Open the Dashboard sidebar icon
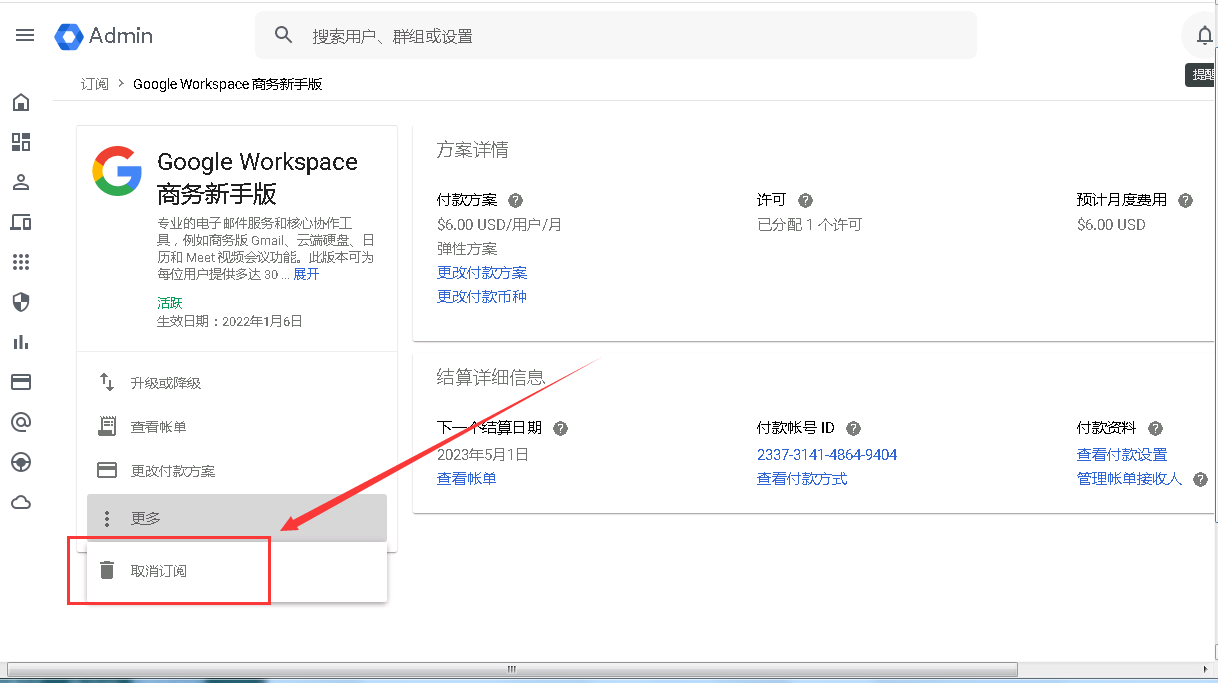 click(x=21, y=142)
